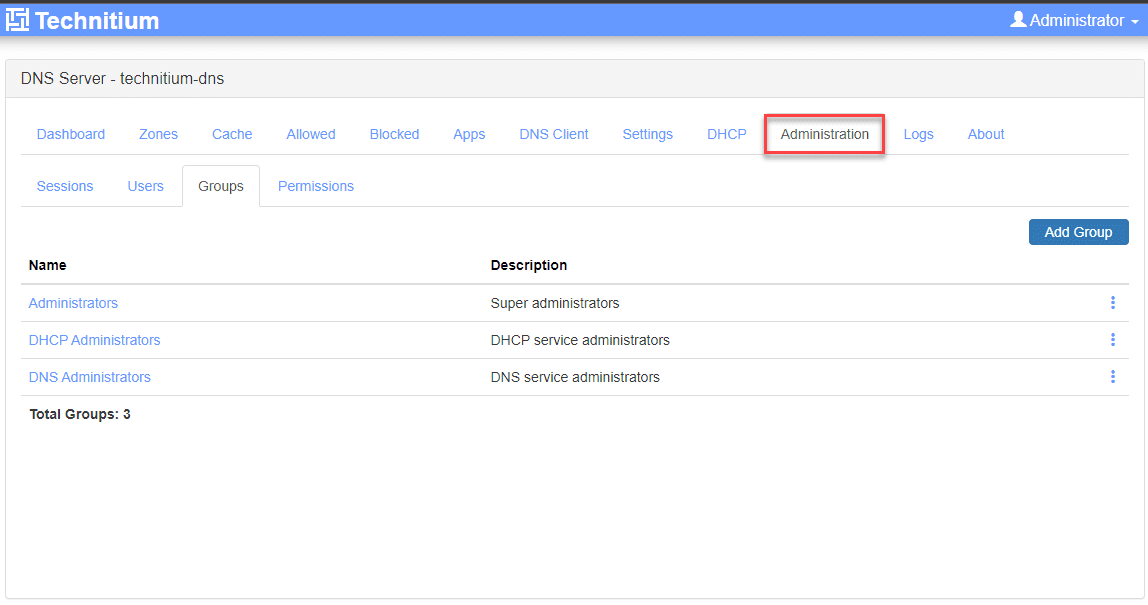This screenshot has height=605, width=1148.
Task: Open the Permissions sub-tab
Action: (316, 186)
